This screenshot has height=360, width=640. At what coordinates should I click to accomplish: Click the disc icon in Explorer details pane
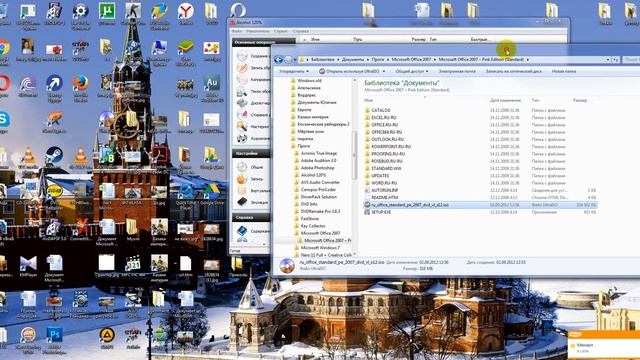click(x=287, y=266)
